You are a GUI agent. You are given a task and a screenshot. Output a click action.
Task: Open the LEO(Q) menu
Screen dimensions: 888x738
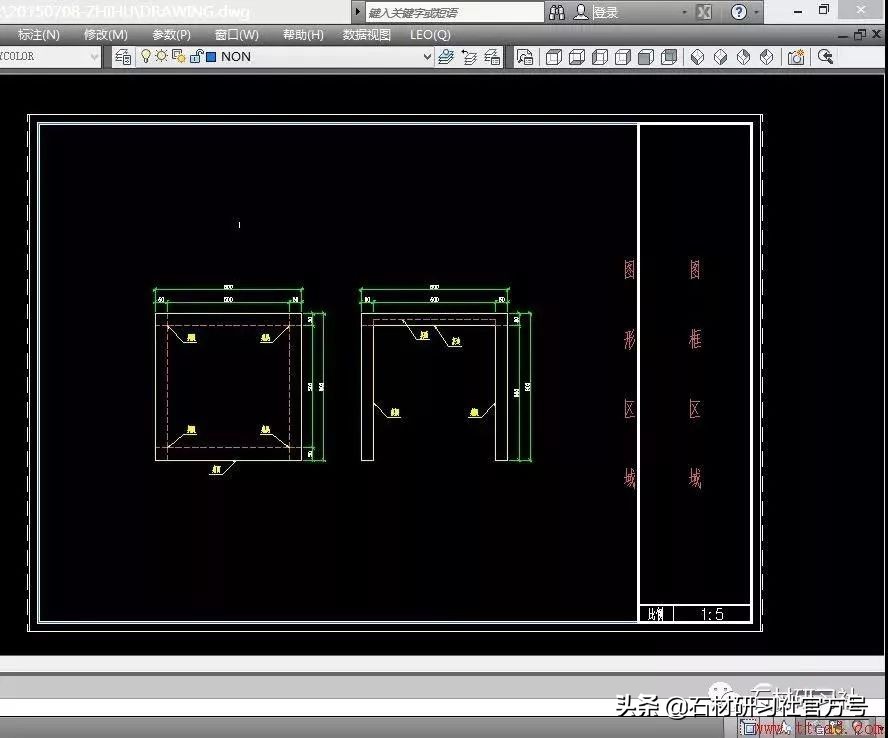[x=430, y=35]
